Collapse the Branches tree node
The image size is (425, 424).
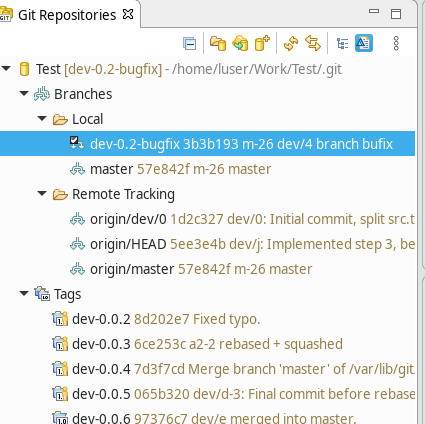[x=24, y=94]
